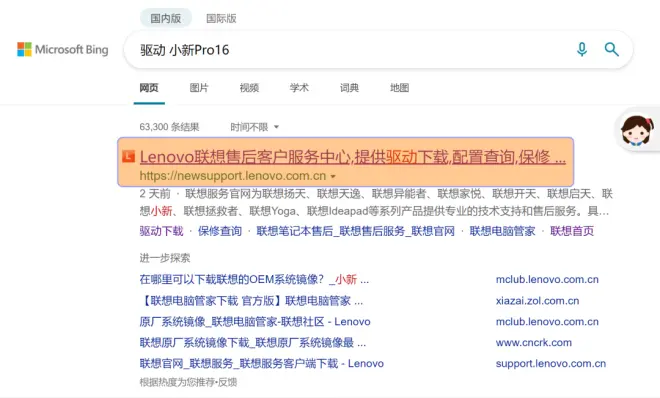
Task: Open the 联想首页 sublink
Action: pyautogui.click(x=572, y=231)
